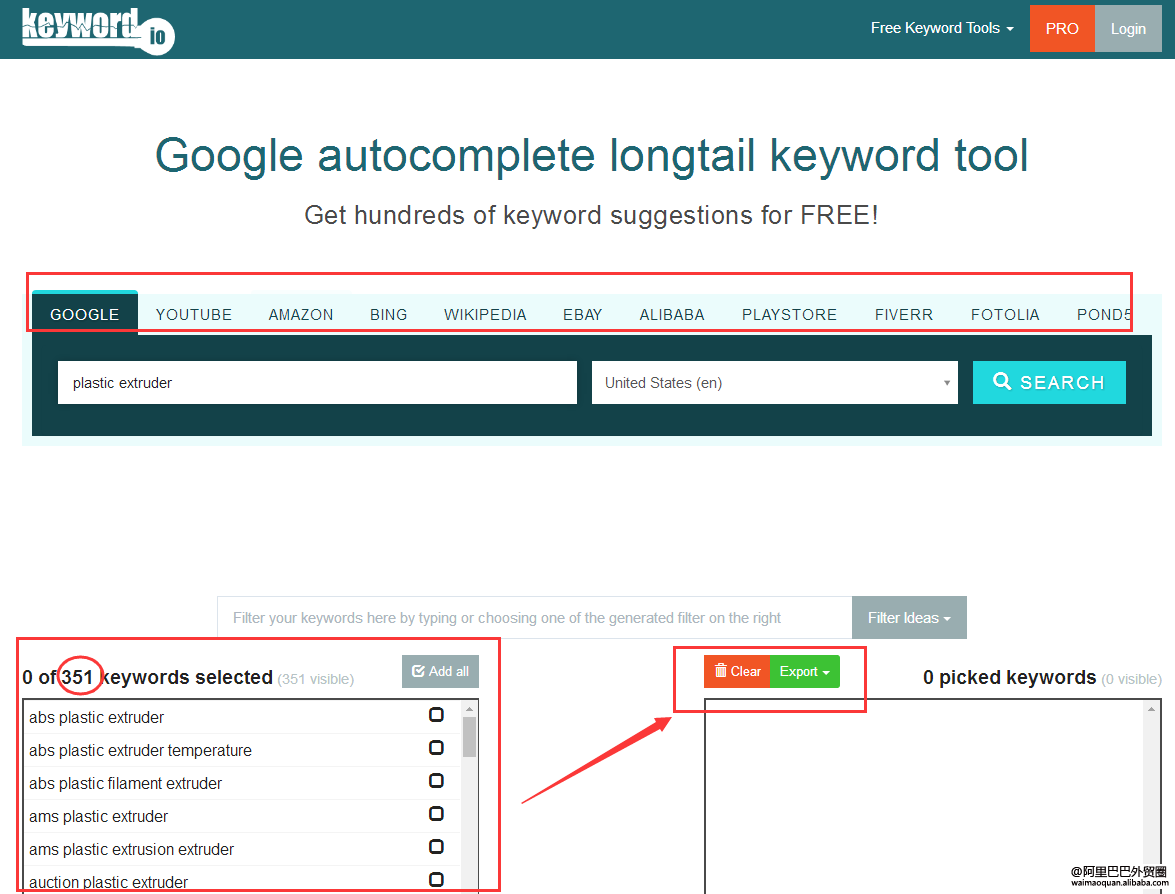Switch to the ALIBABA tab
Screen dimensions: 1175x894
point(671,315)
